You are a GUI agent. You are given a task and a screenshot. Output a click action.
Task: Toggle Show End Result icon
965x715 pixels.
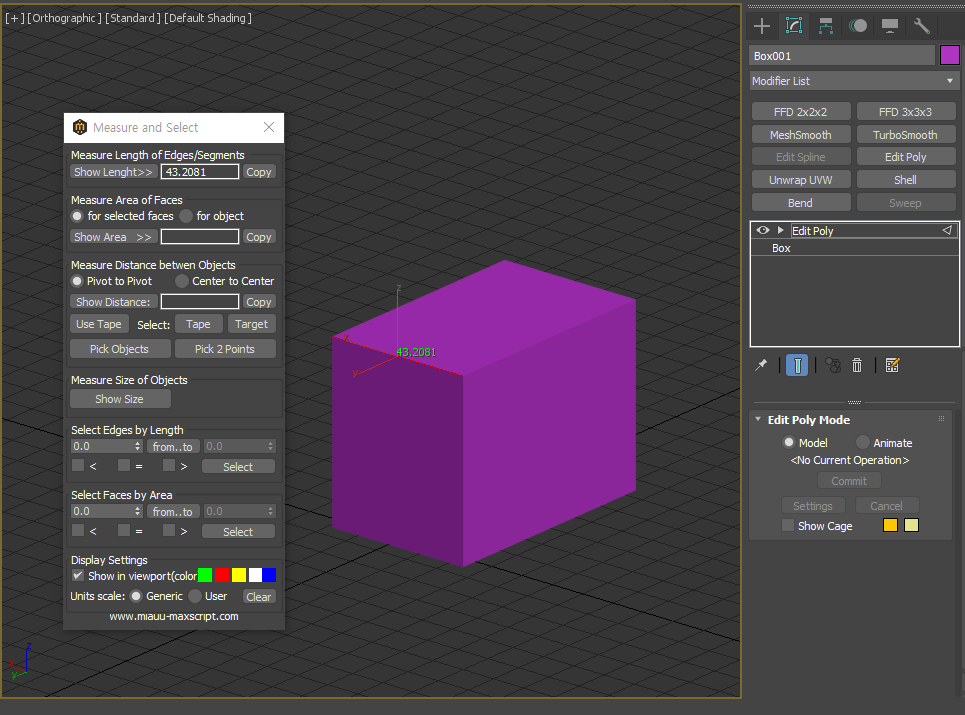[x=797, y=365]
